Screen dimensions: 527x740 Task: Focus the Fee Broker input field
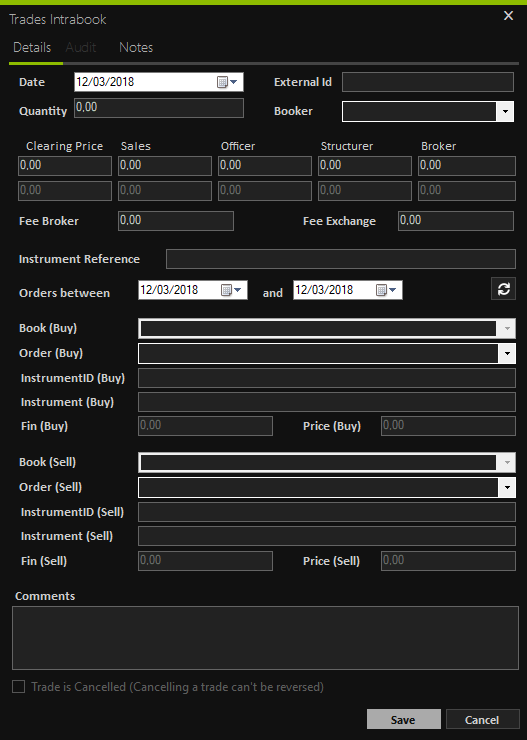176,221
